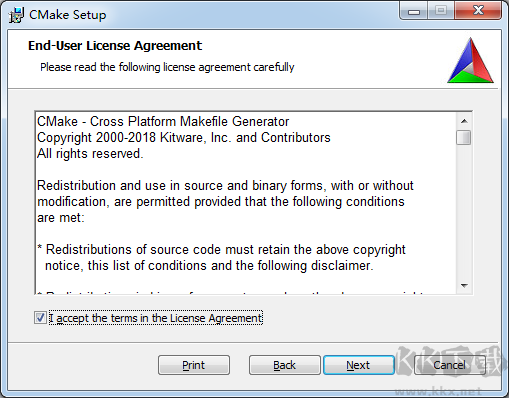Image resolution: width=509 pixels, height=398 pixels.
Task: Click the 'are met:' line in the license
Action: [x=61, y=218]
